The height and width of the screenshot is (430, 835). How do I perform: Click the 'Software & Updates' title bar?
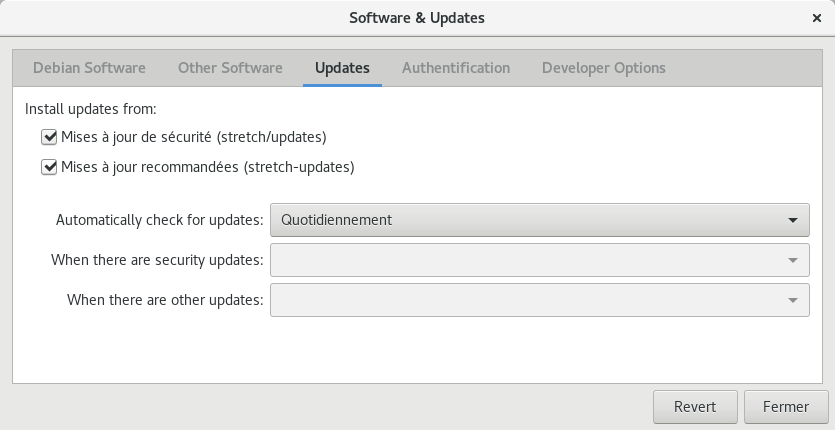(x=417, y=19)
